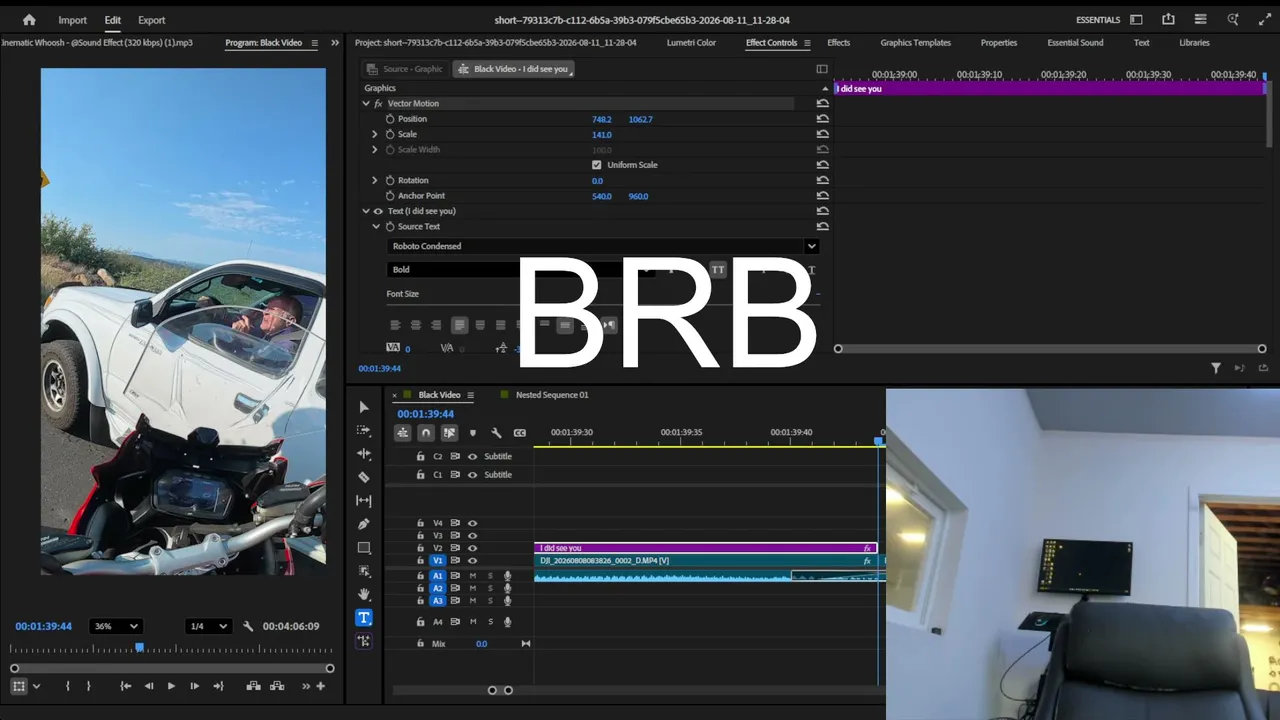Open the Libraries panel tab
Image resolution: width=1280 pixels, height=720 pixels.
click(1194, 43)
